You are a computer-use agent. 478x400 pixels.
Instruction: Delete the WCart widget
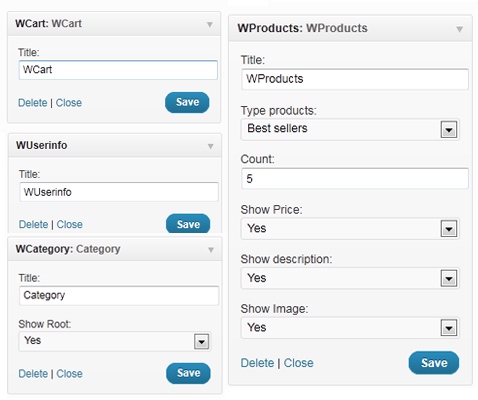click(33, 103)
